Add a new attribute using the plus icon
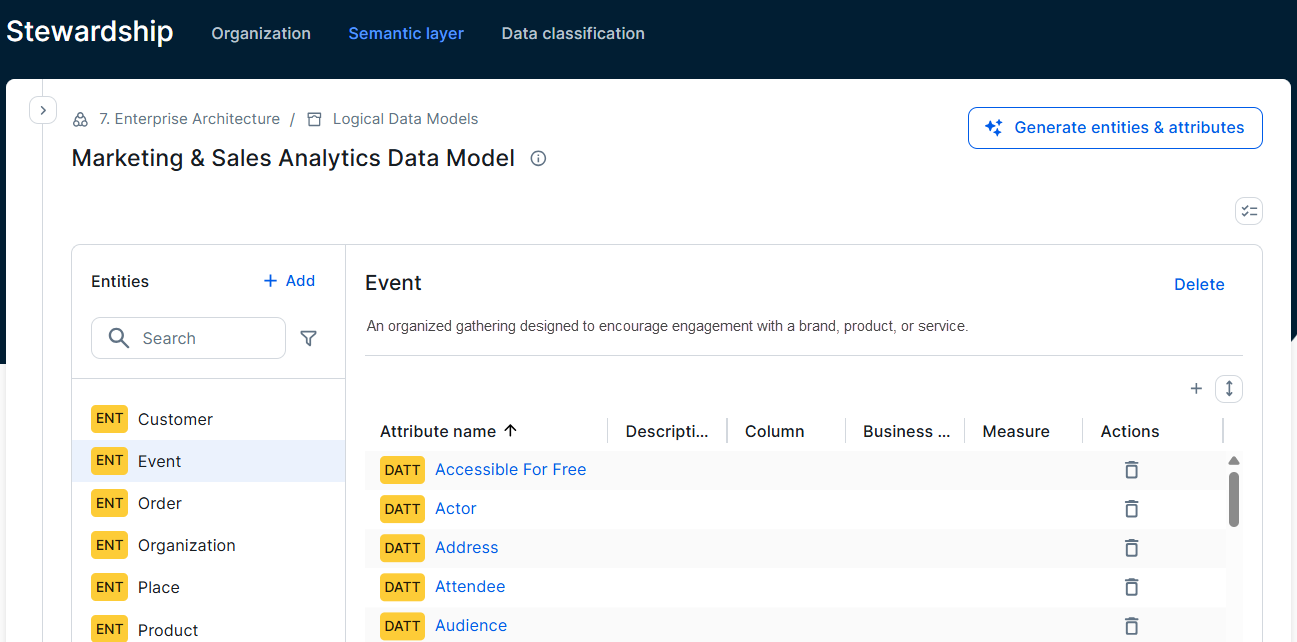This screenshot has height=642, width=1297. (1196, 388)
